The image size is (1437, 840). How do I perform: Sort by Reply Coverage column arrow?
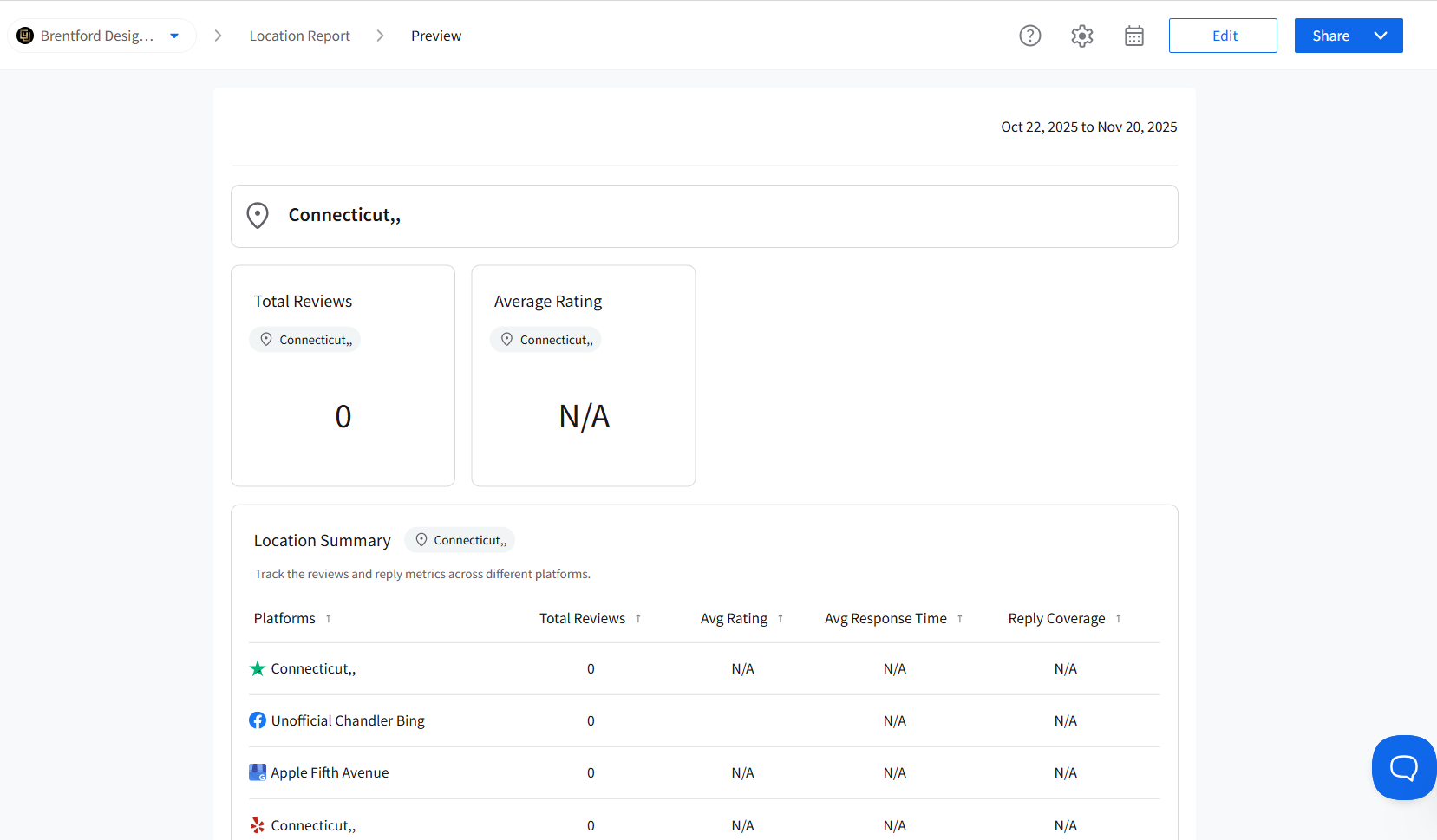(x=1119, y=619)
